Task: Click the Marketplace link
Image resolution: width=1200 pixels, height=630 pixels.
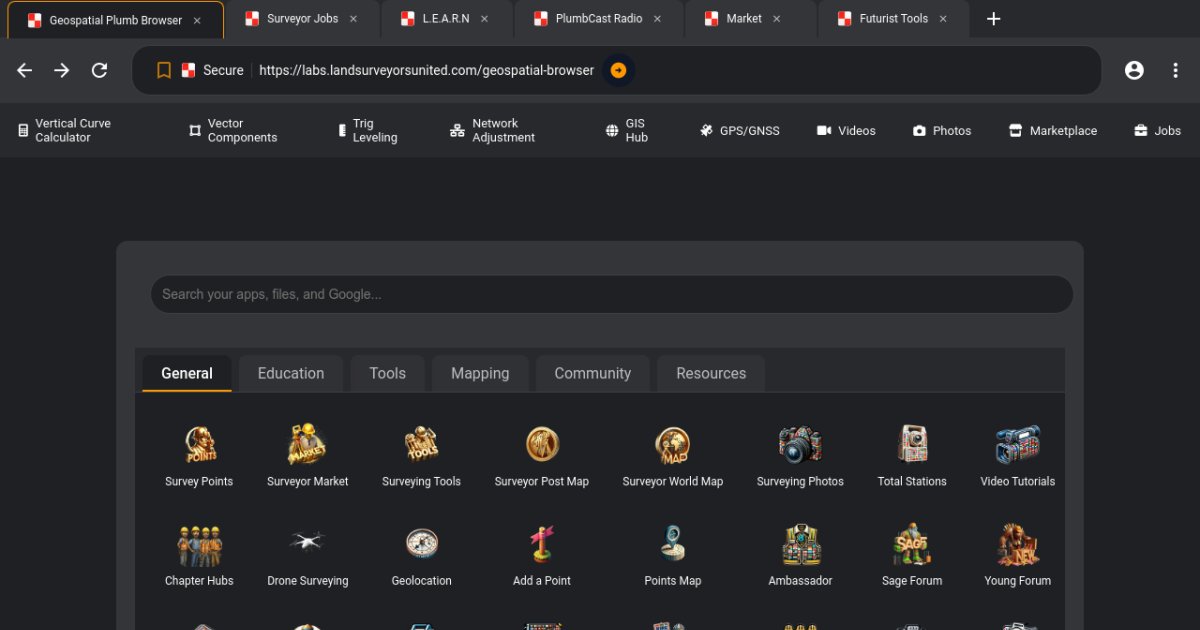Action: coord(1053,130)
